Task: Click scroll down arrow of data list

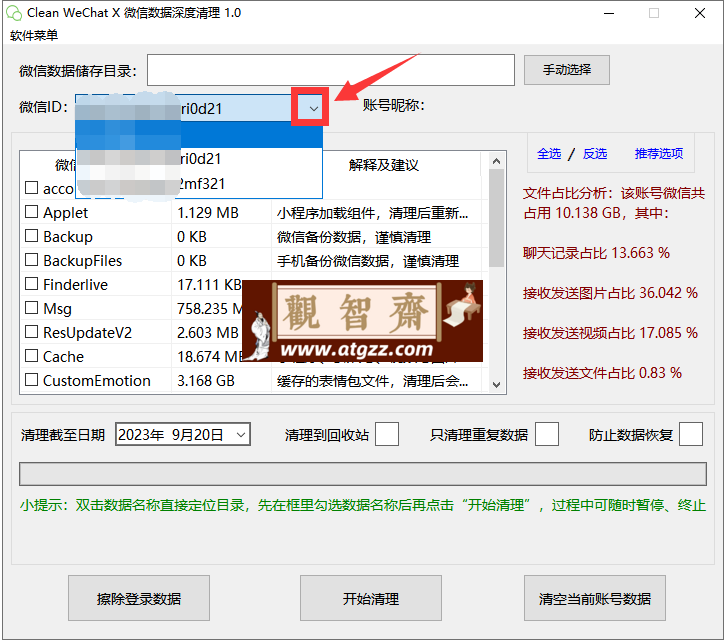Action: [496, 385]
